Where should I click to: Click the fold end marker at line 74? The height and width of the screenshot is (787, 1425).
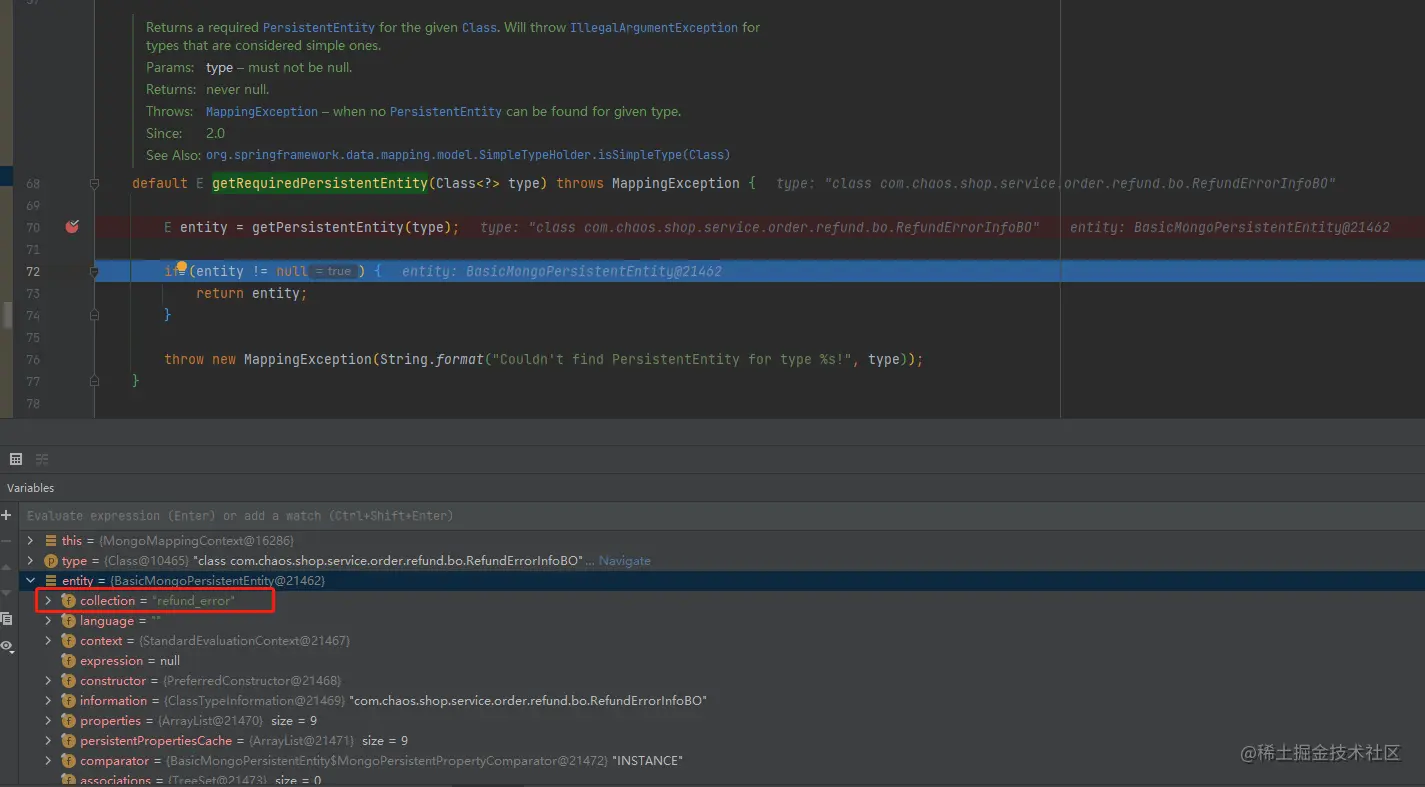[x=94, y=315]
